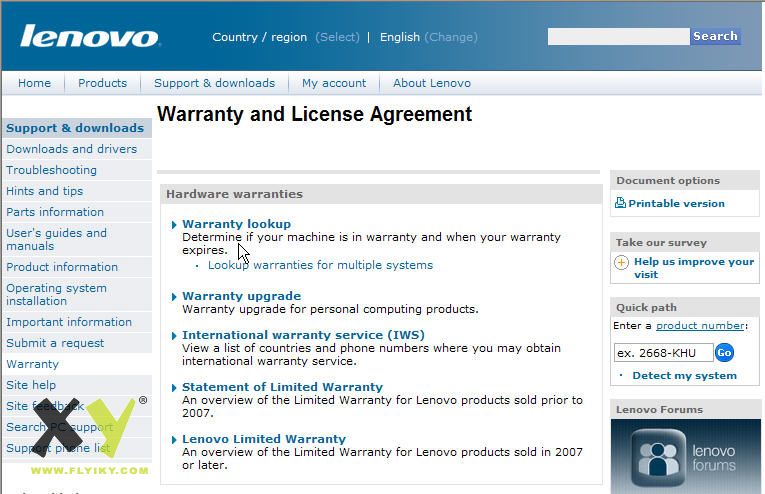Click the Change language link
The width and height of the screenshot is (765, 494).
451,37
